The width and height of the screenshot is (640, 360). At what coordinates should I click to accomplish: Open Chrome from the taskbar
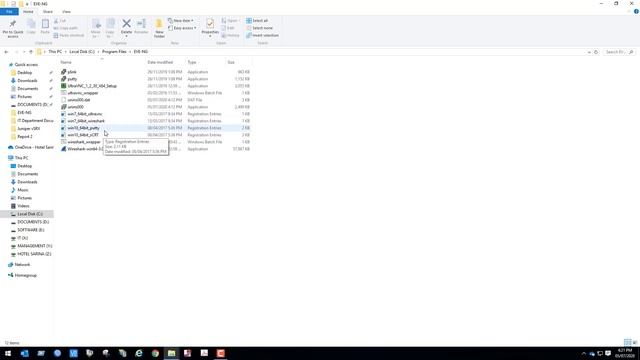(x=155, y=353)
